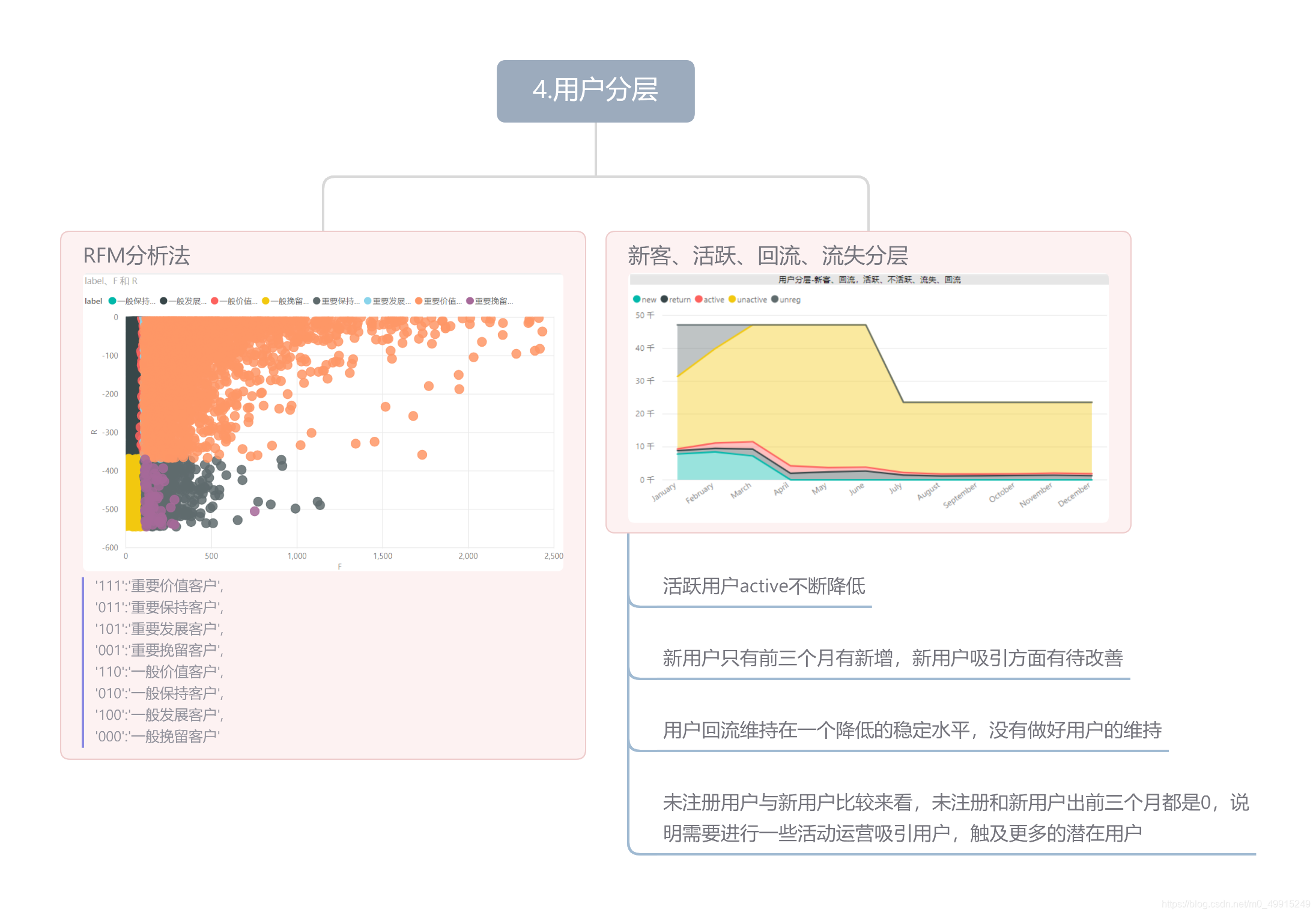Click the teal 一般保持 legend dot

click(112, 301)
